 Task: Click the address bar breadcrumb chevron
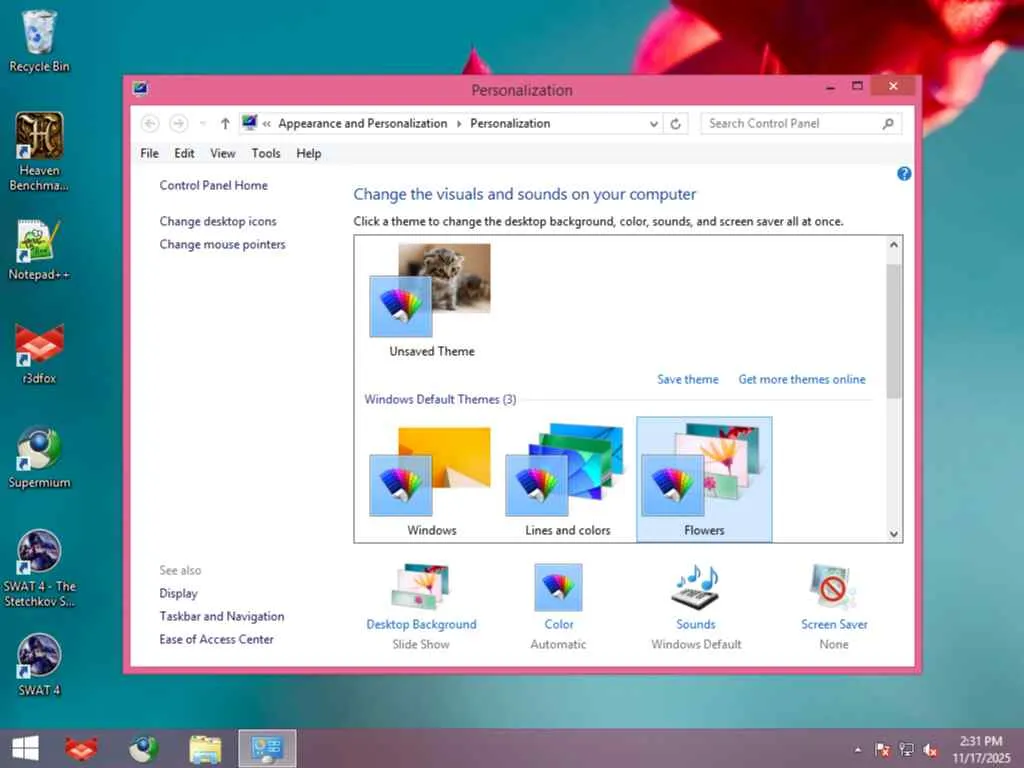tap(266, 123)
